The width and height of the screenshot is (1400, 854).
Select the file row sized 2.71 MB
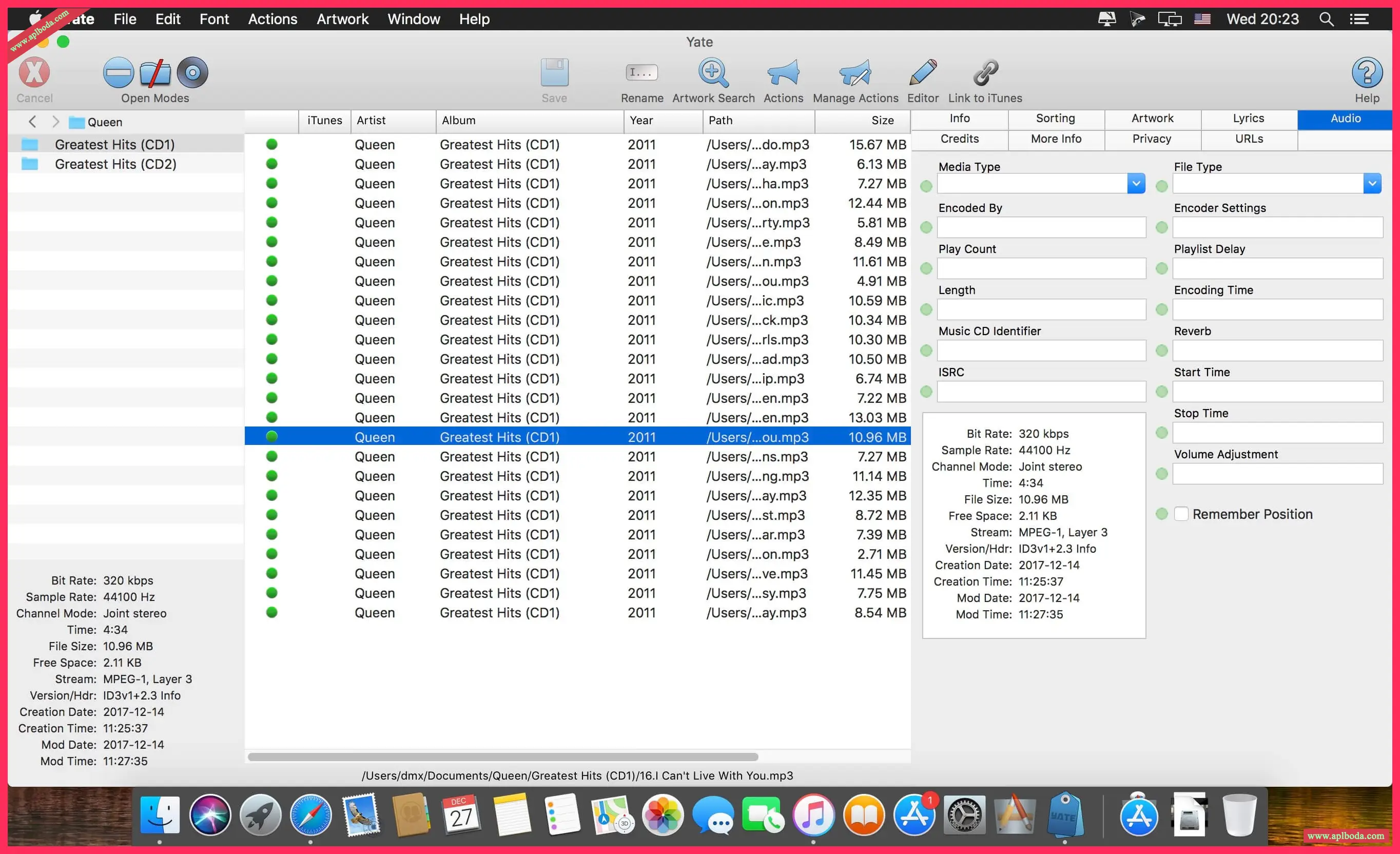coord(578,554)
